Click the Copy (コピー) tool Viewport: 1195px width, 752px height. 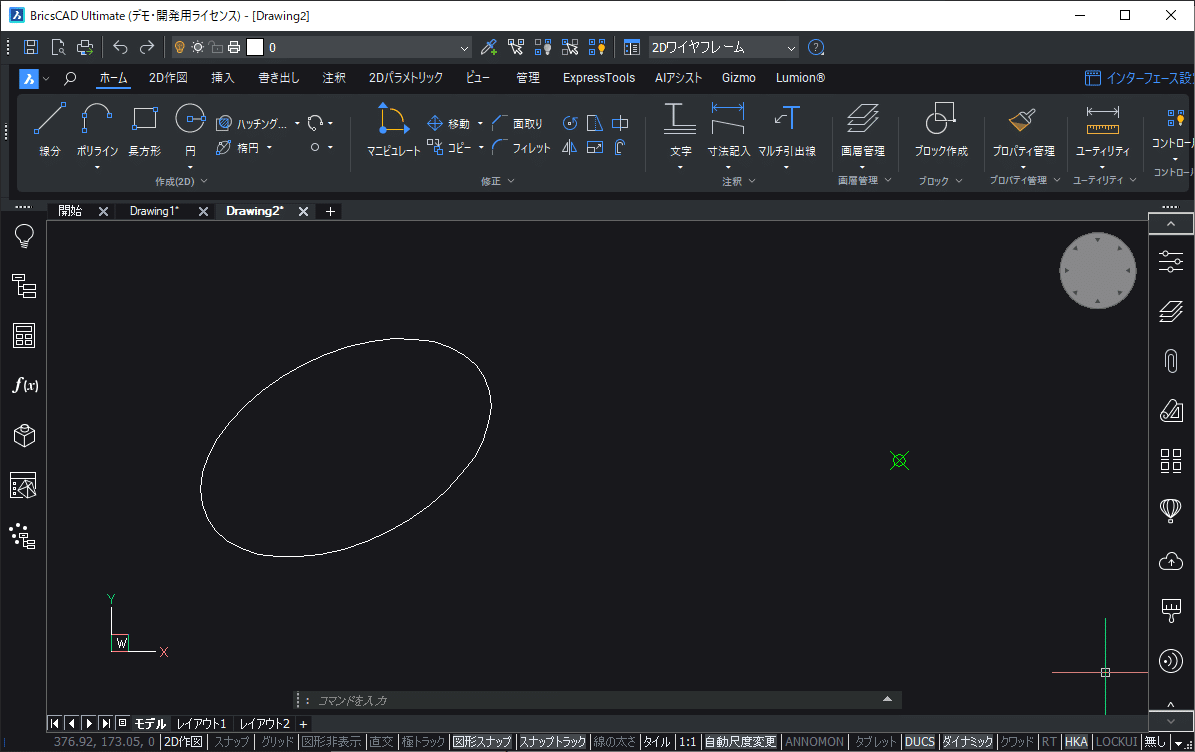point(449,147)
